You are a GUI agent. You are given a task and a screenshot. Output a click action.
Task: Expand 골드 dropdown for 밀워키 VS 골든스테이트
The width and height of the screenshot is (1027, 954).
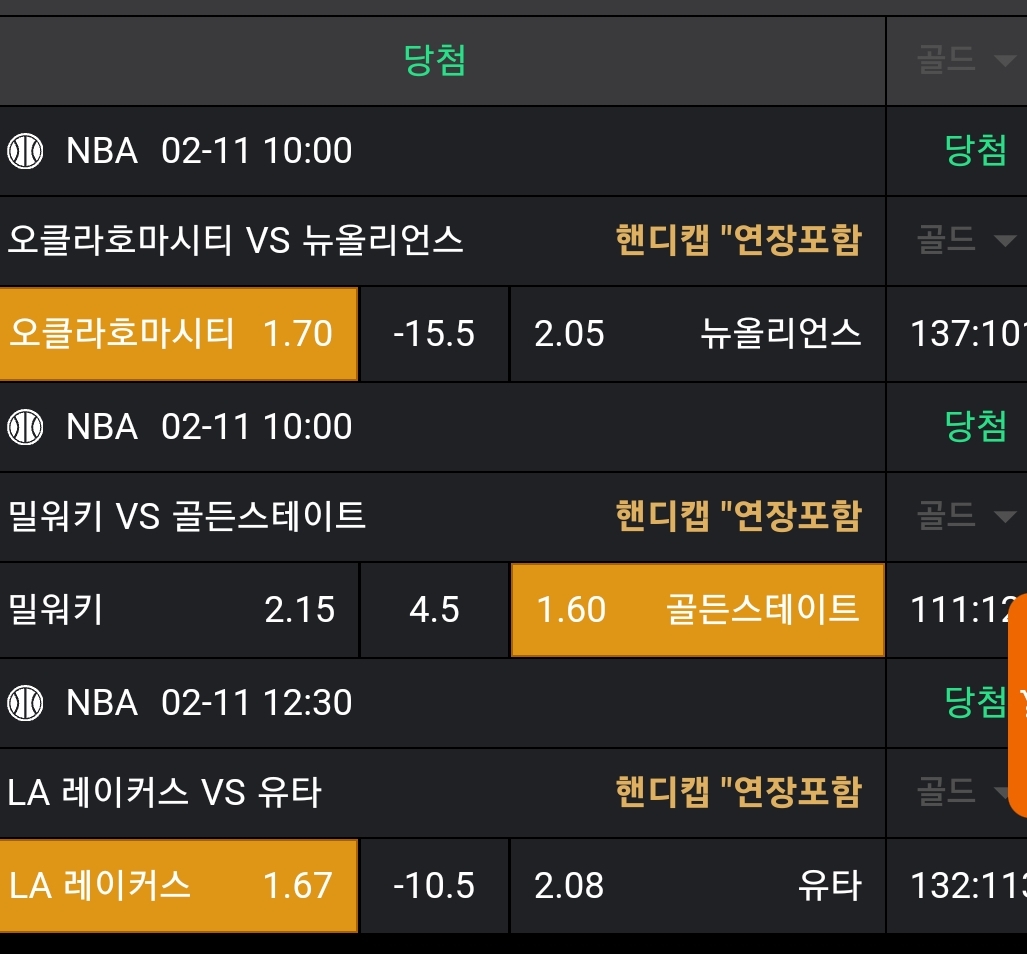coord(965,516)
